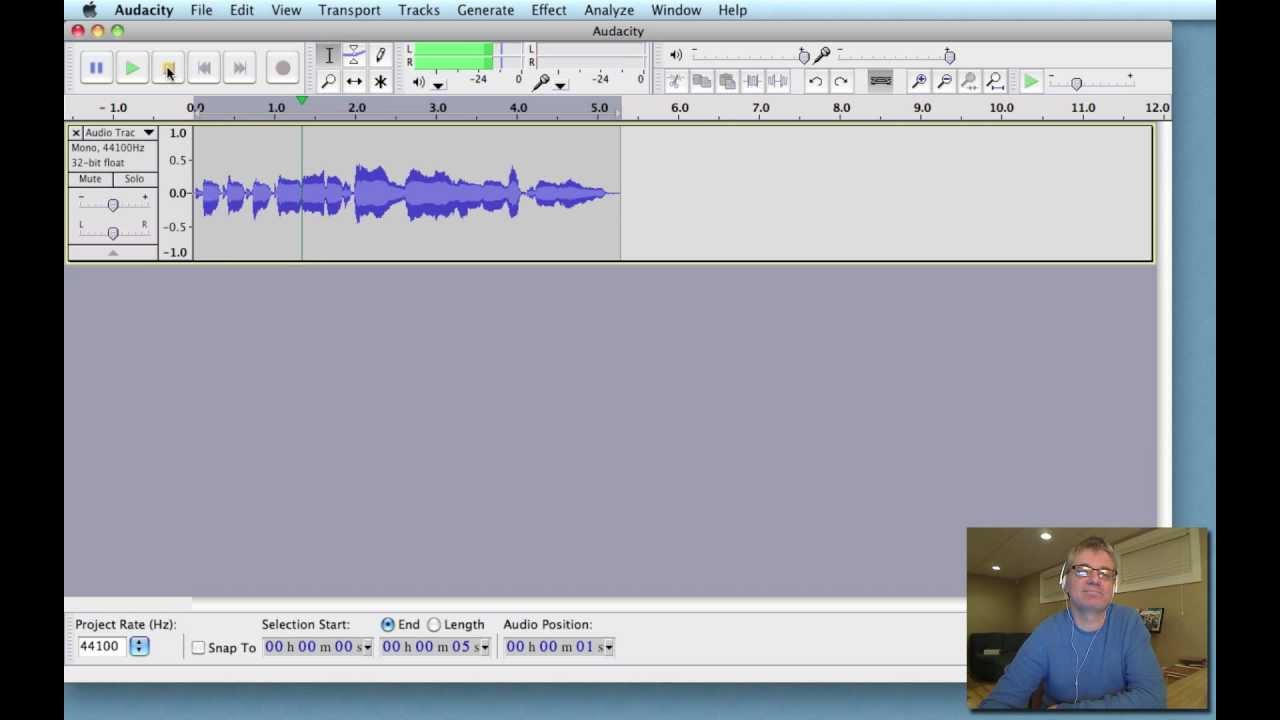Start recording with the Record button
The image size is (1280, 720).
(x=283, y=68)
